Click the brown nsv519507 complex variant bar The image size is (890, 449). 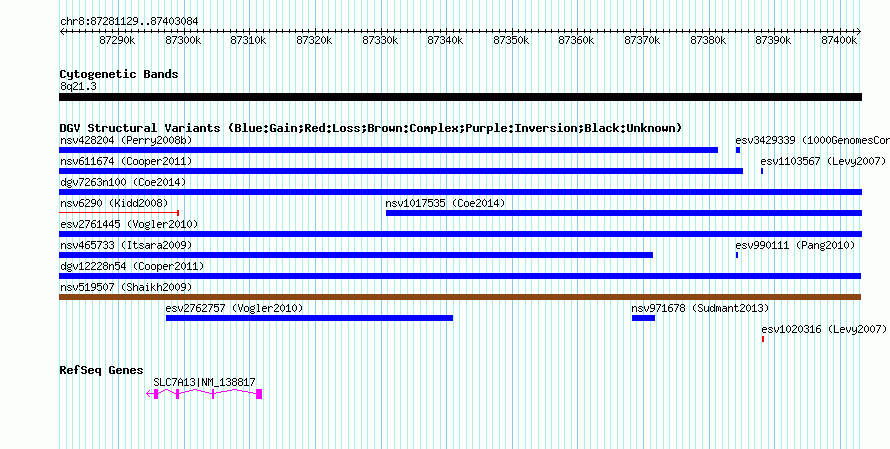[x=460, y=297]
